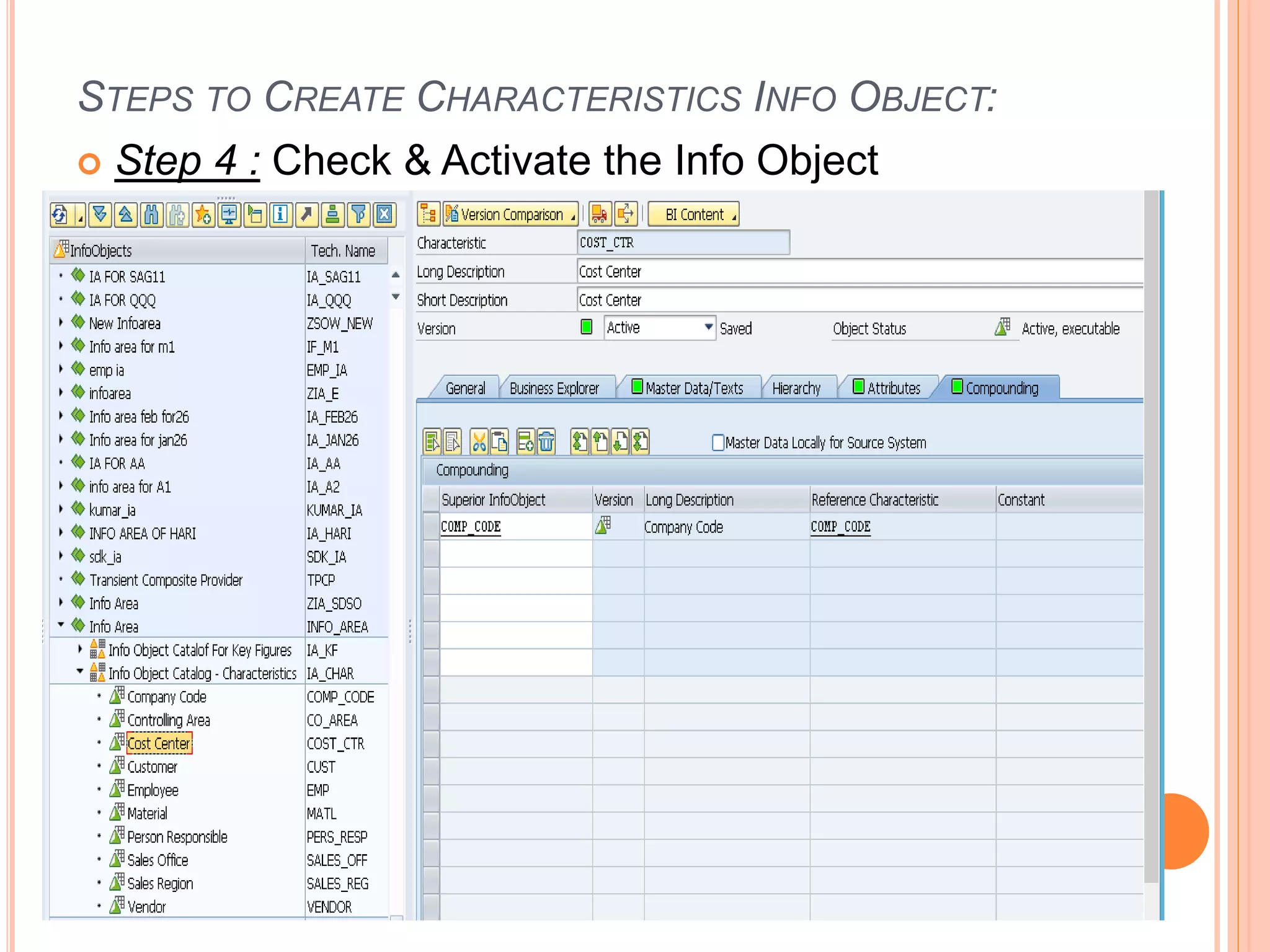Click the Add to favorites star icon
Screen dimensions: 1270x952
point(203,215)
